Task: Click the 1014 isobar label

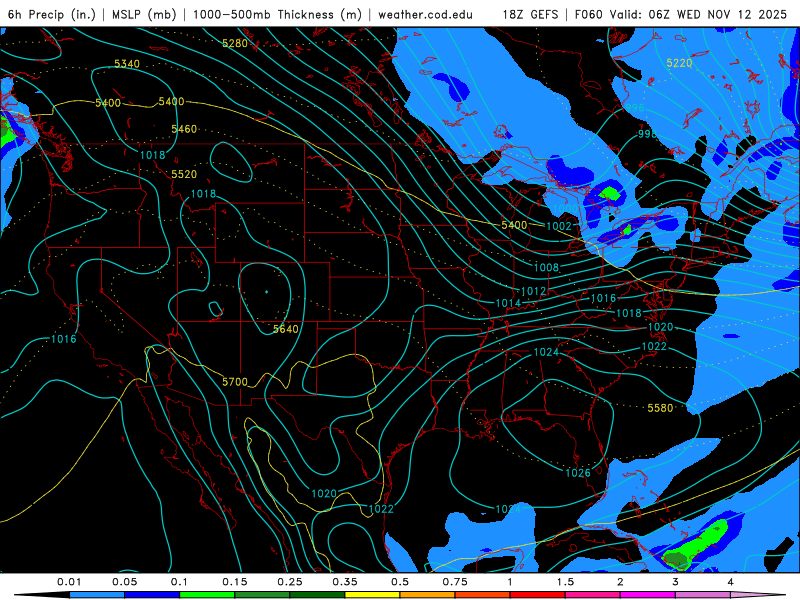Action: (508, 304)
